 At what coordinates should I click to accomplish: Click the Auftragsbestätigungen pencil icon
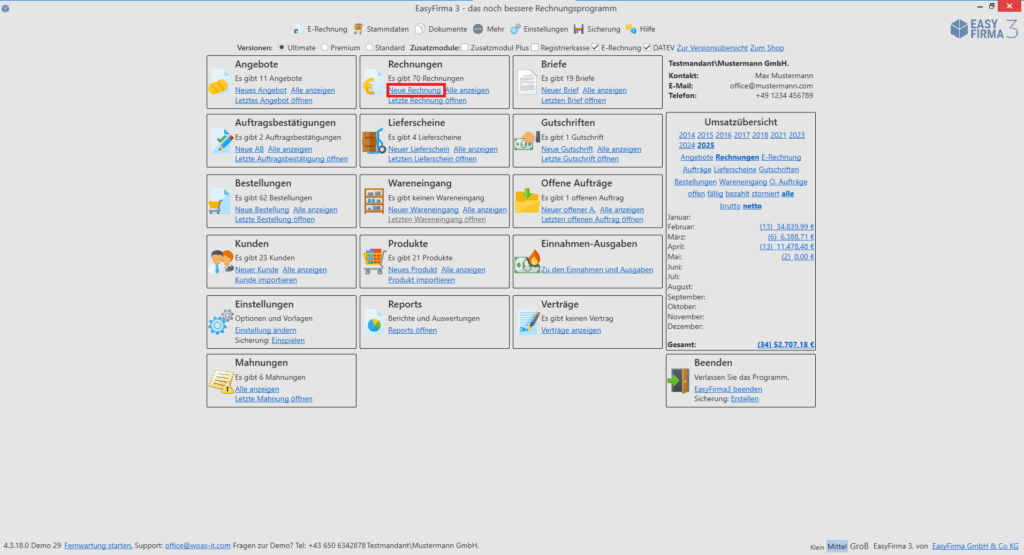[221, 141]
